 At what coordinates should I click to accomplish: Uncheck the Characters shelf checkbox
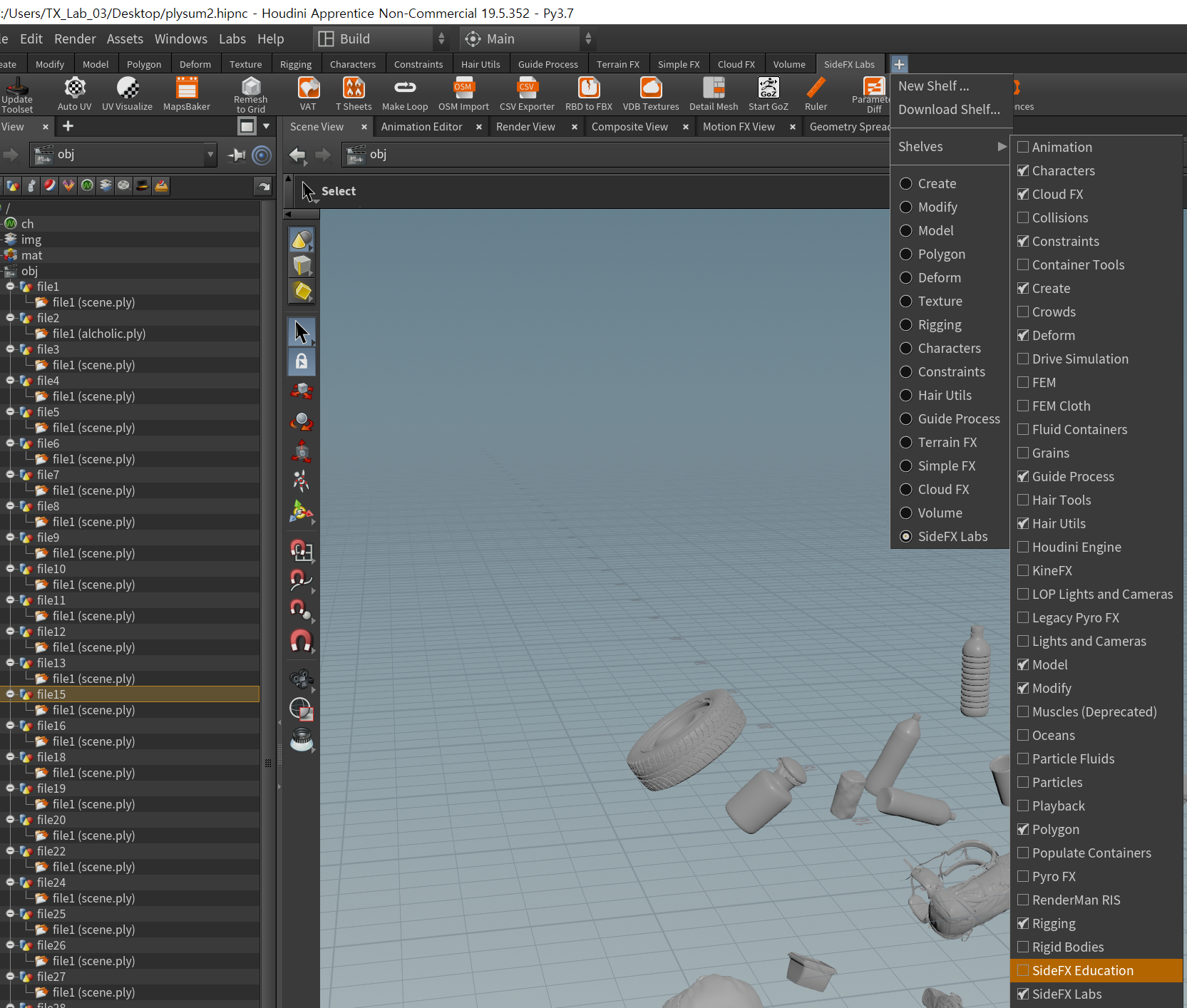point(1023,170)
